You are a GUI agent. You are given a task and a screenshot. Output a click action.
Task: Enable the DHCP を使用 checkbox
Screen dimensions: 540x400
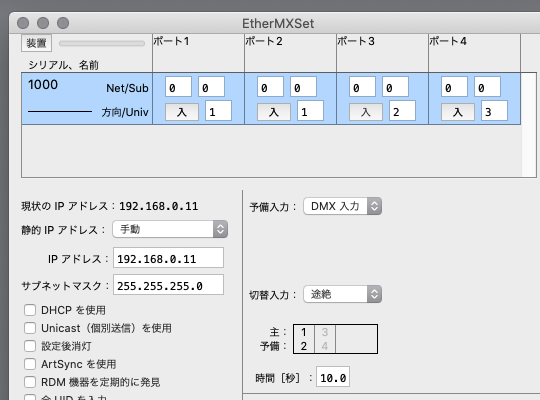pos(30,310)
